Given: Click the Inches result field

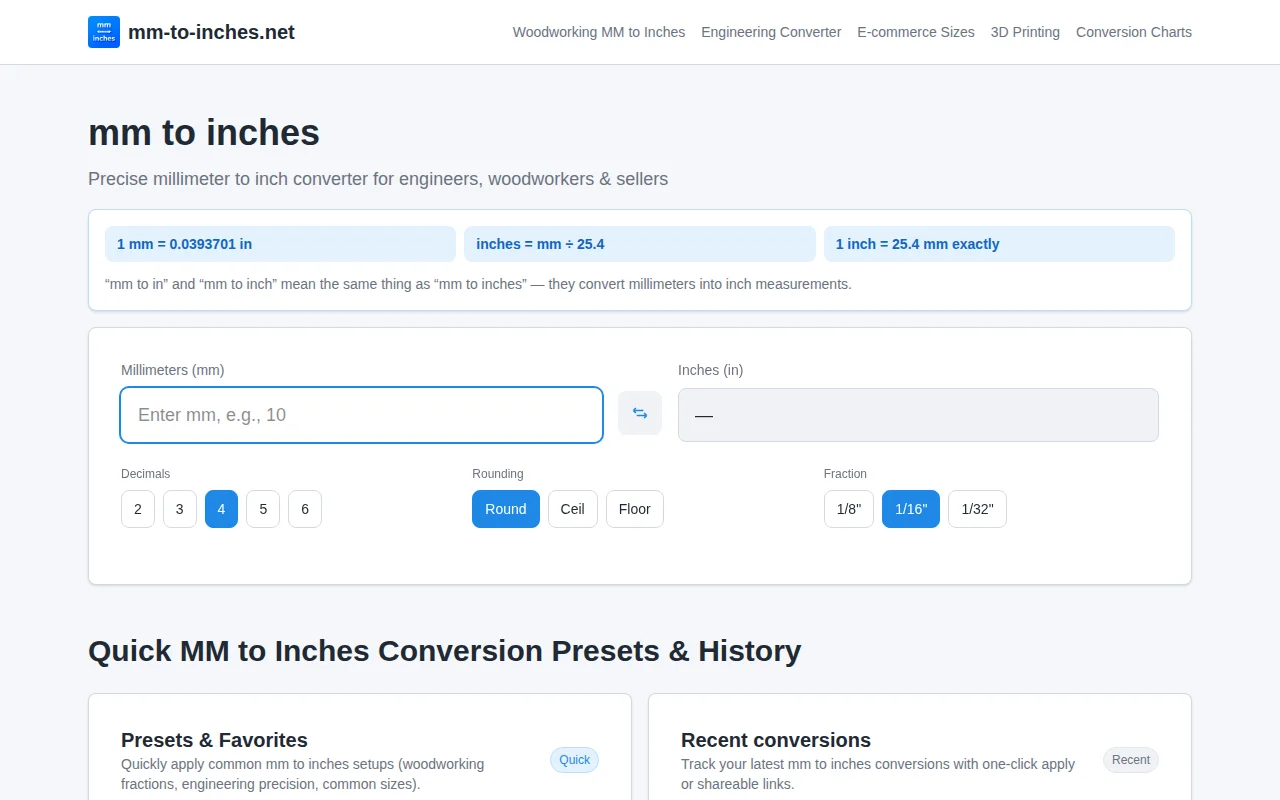Looking at the screenshot, I should click(x=918, y=415).
